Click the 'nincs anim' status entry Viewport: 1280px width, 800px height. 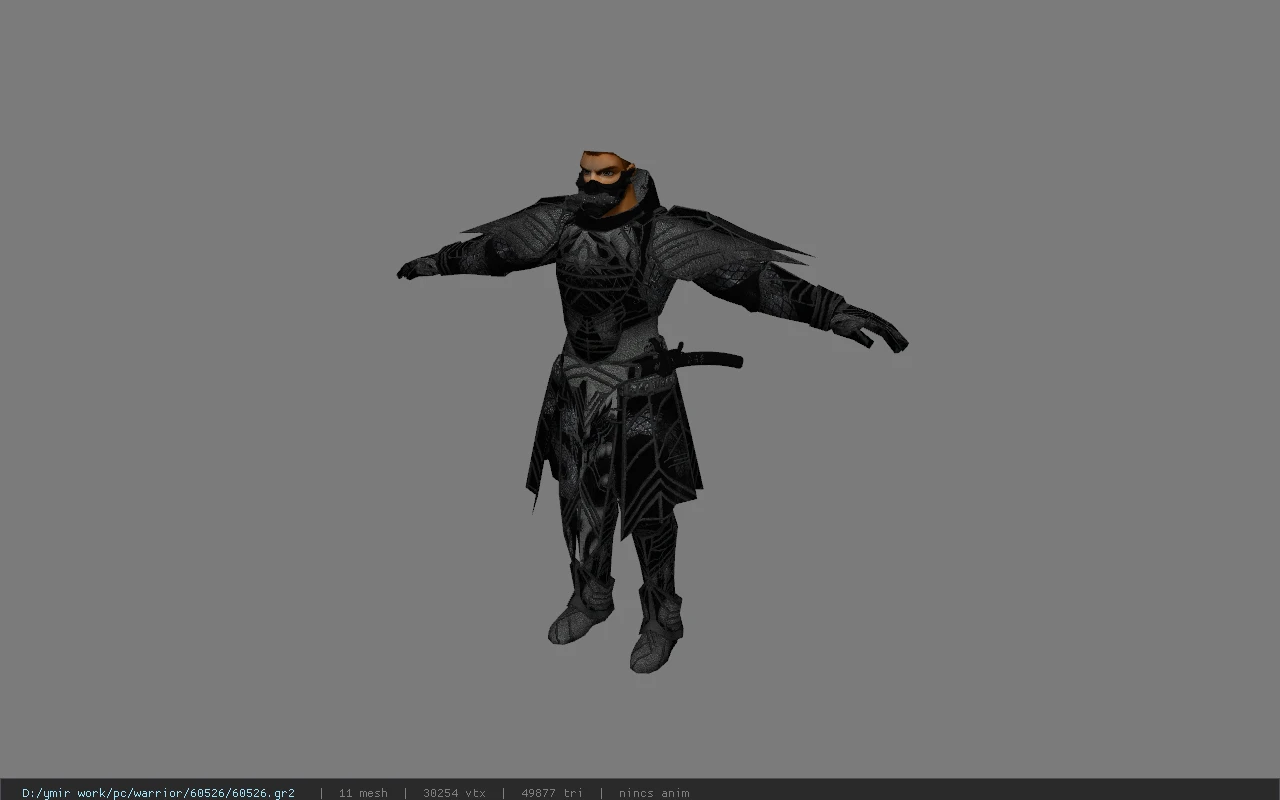coord(654,793)
